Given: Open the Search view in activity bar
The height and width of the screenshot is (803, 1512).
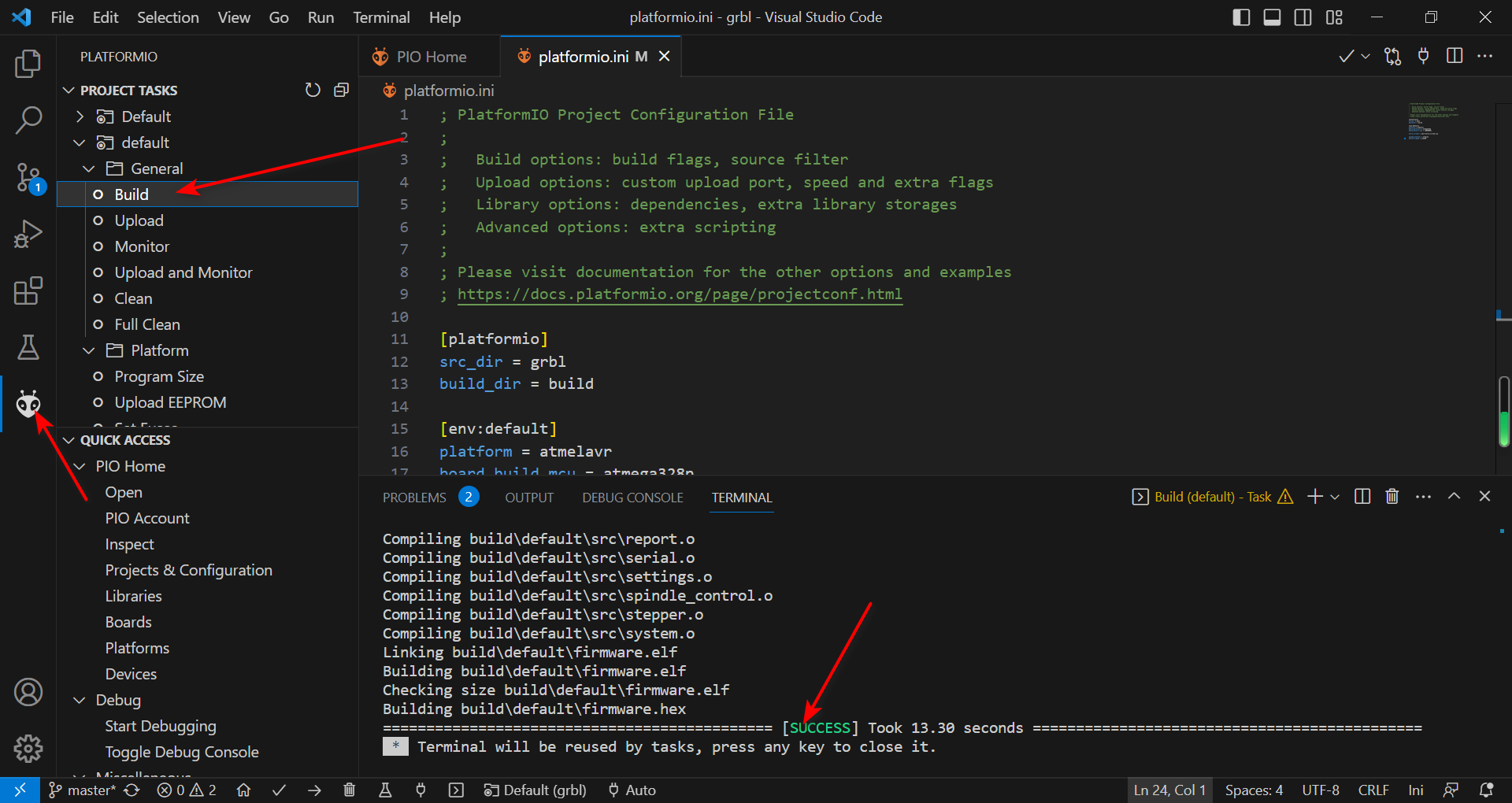Looking at the screenshot, I should (x=28, y=120).
